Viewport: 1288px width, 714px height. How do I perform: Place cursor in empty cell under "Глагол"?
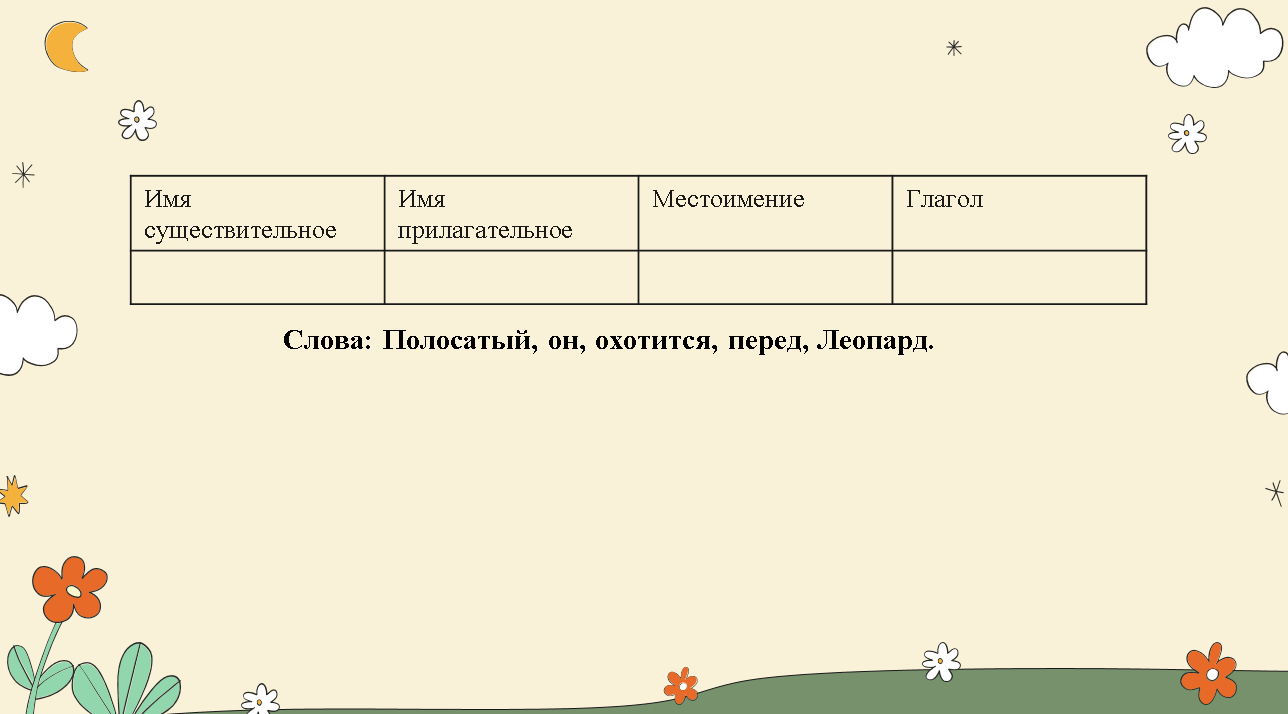coord(1019,277)
